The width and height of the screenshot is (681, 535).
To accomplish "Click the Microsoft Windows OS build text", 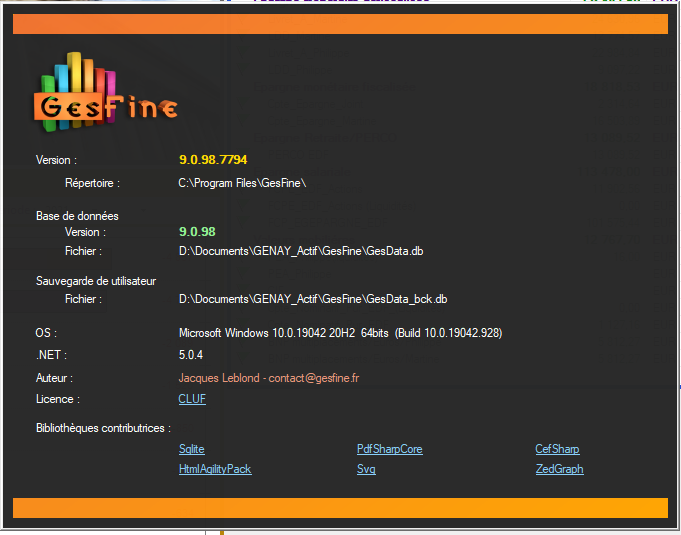I will tap(340, 333).
